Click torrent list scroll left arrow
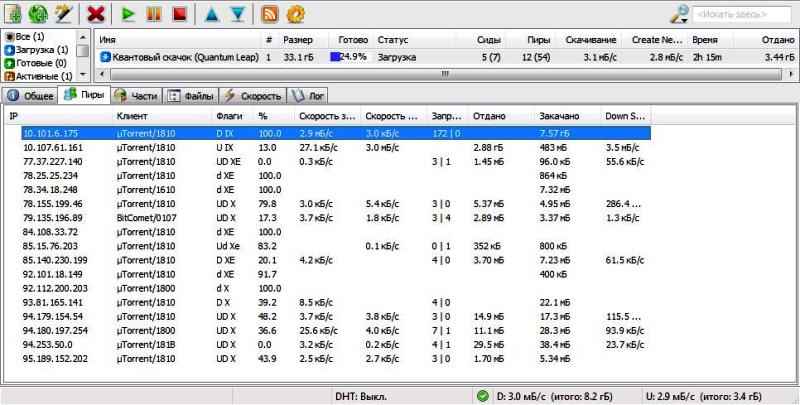This screenshot has height=405, width=800. (x=102, y=74)
